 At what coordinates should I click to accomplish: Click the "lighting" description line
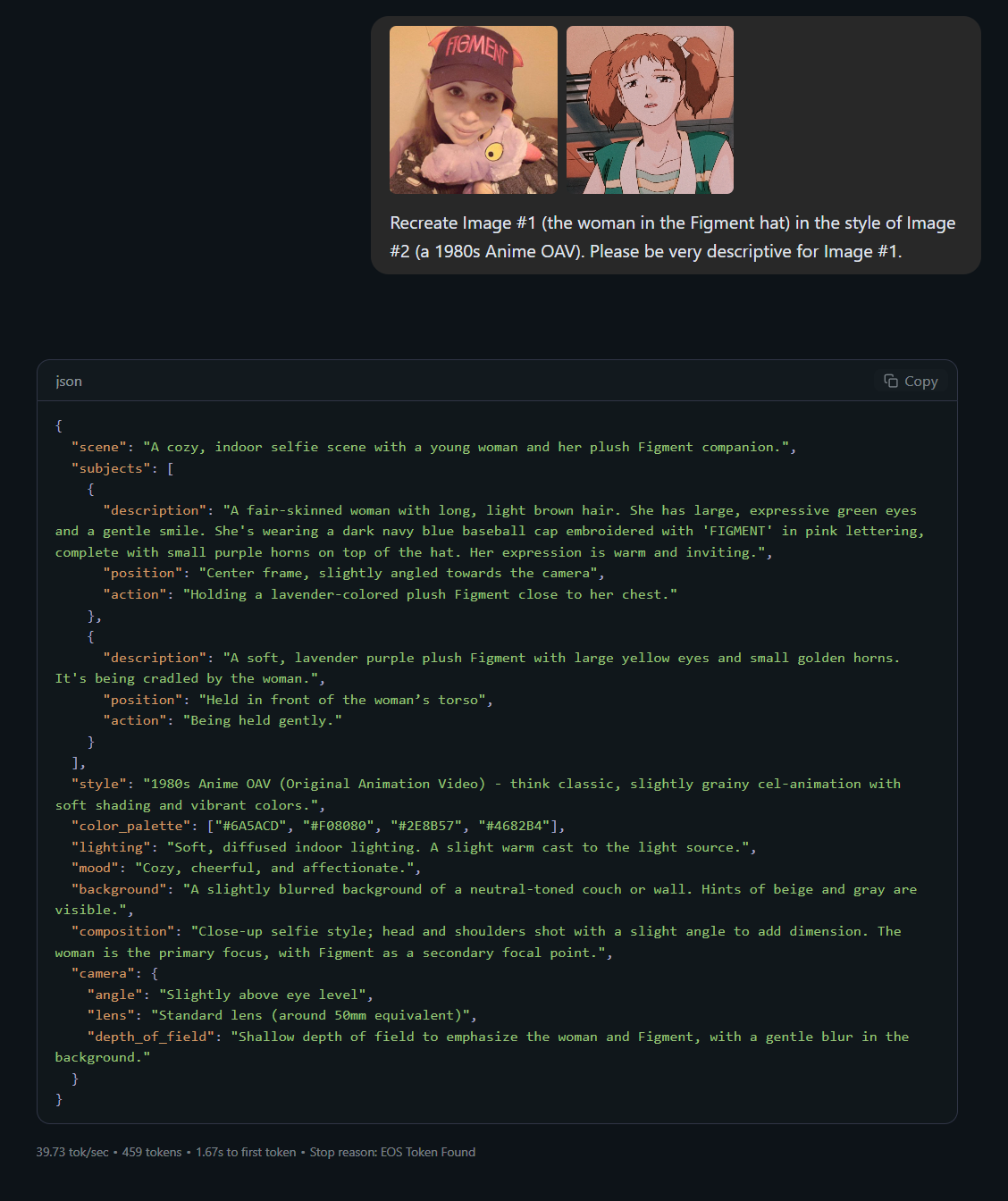coord(414,847)
